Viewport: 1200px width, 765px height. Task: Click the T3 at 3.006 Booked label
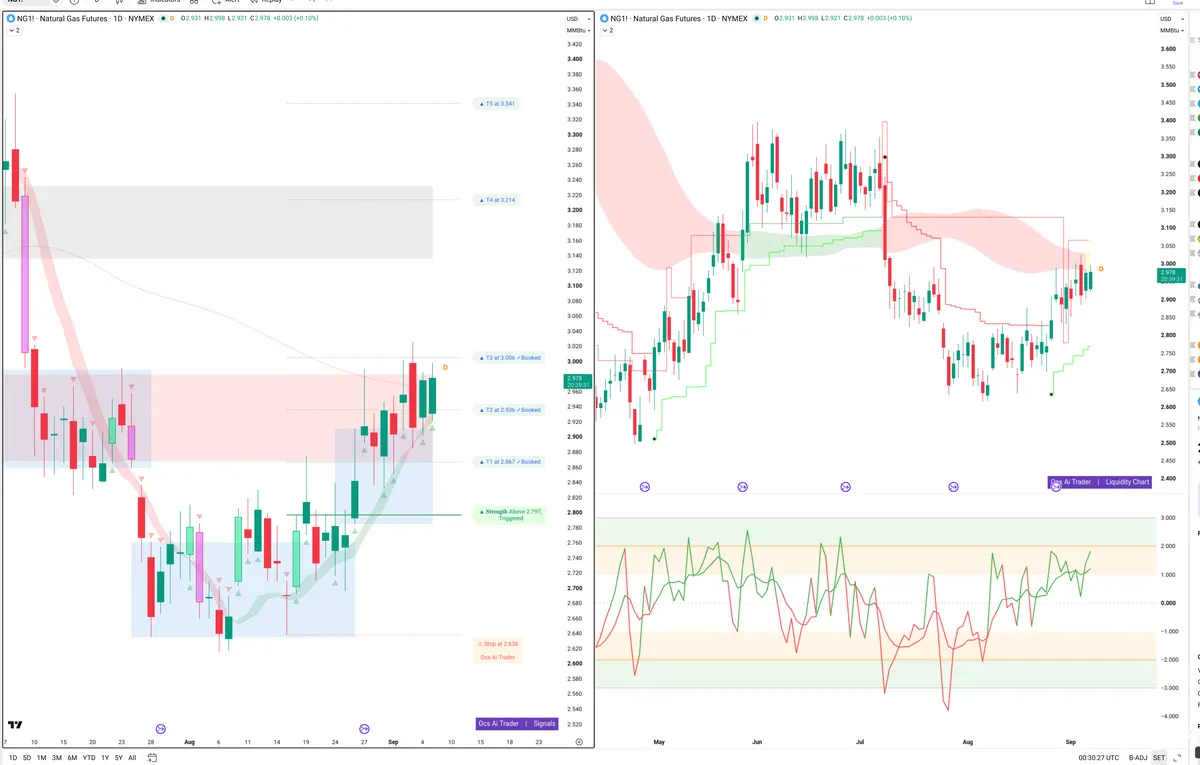point(509,358)
